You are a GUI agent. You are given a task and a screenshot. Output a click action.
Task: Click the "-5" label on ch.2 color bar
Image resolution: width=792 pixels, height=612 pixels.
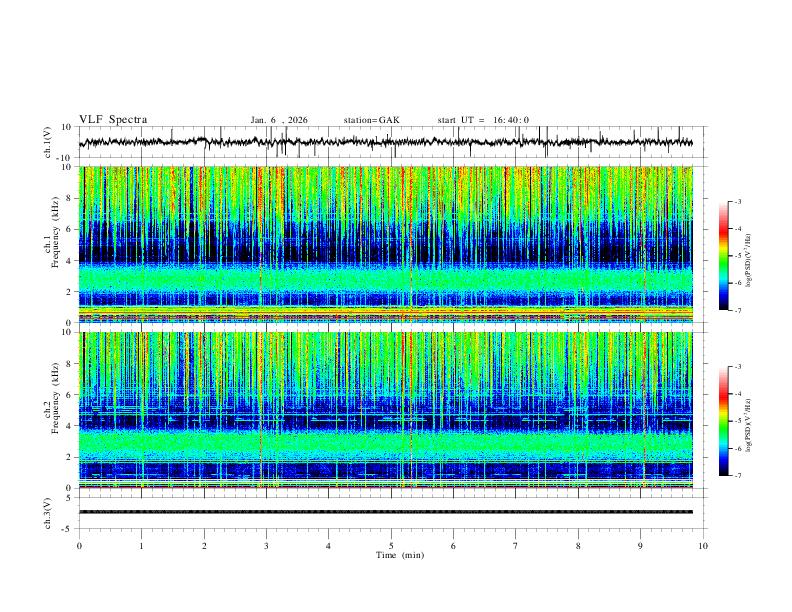[738, 421]
